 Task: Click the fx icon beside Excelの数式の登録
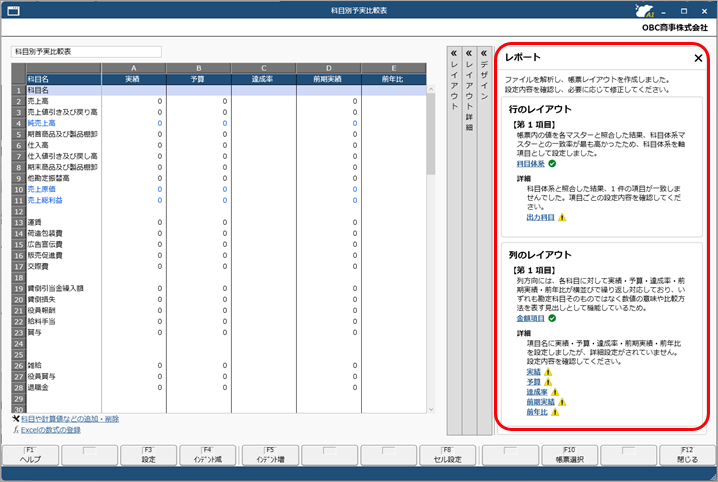pos(16,430)
